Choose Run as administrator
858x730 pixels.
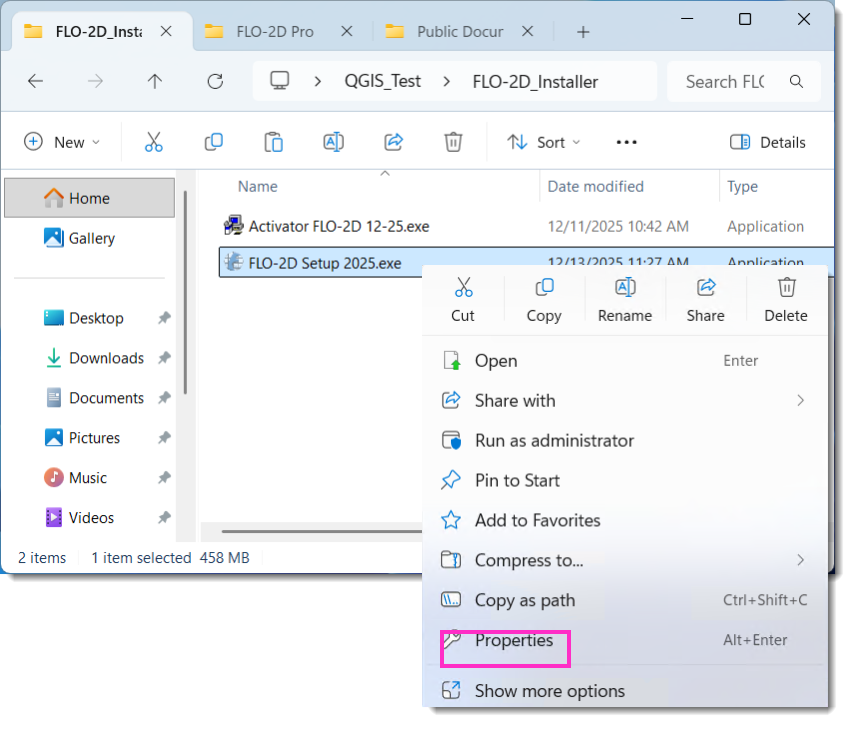(x=554, y=440)
